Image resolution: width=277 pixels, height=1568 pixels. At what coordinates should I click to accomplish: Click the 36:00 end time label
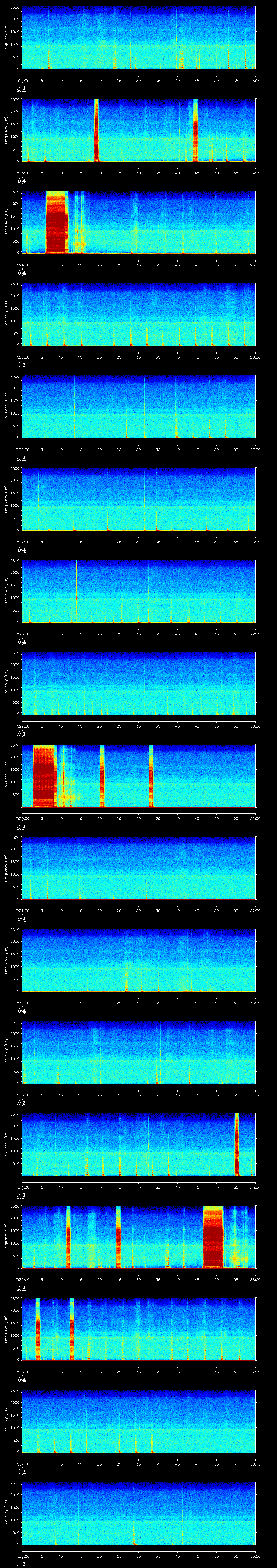[255, 1279]
